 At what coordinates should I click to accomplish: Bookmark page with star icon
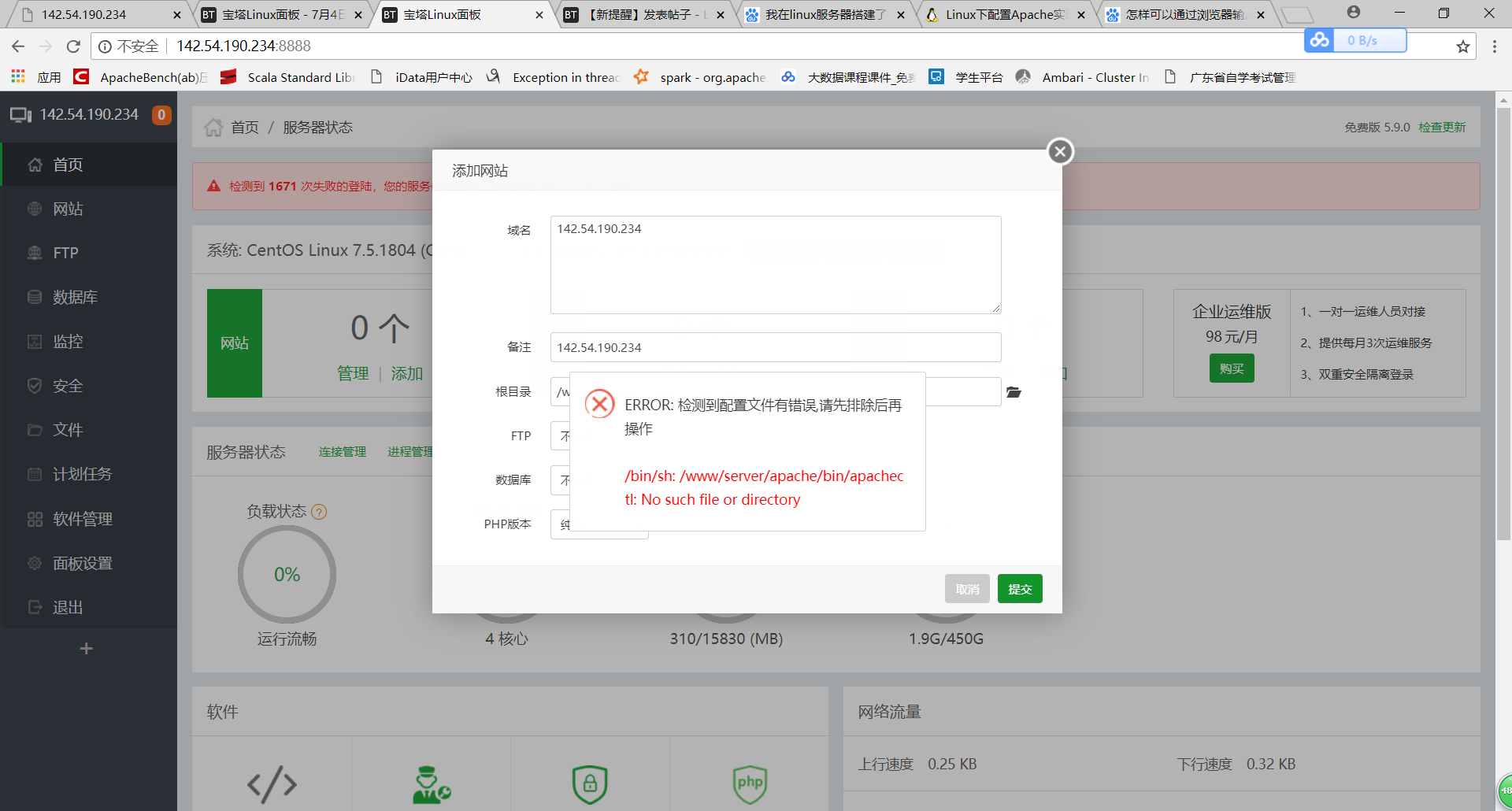pyautogui.click(x=1463, y=46)
